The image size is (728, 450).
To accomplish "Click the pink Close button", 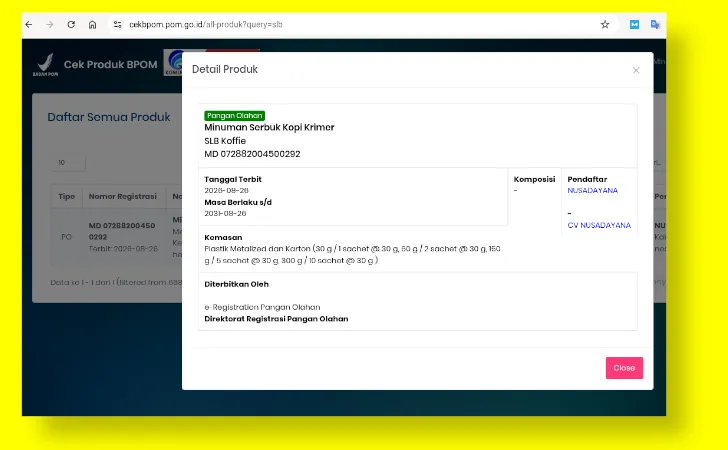I will point(624,368).
